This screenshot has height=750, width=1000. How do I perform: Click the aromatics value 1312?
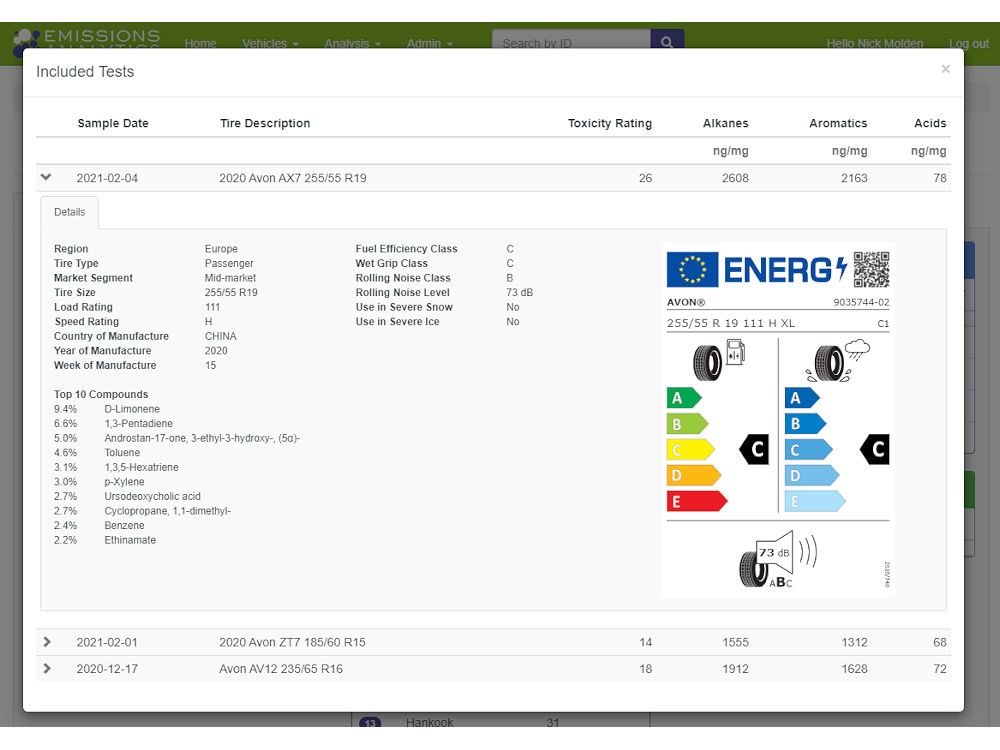click(854, 642)
